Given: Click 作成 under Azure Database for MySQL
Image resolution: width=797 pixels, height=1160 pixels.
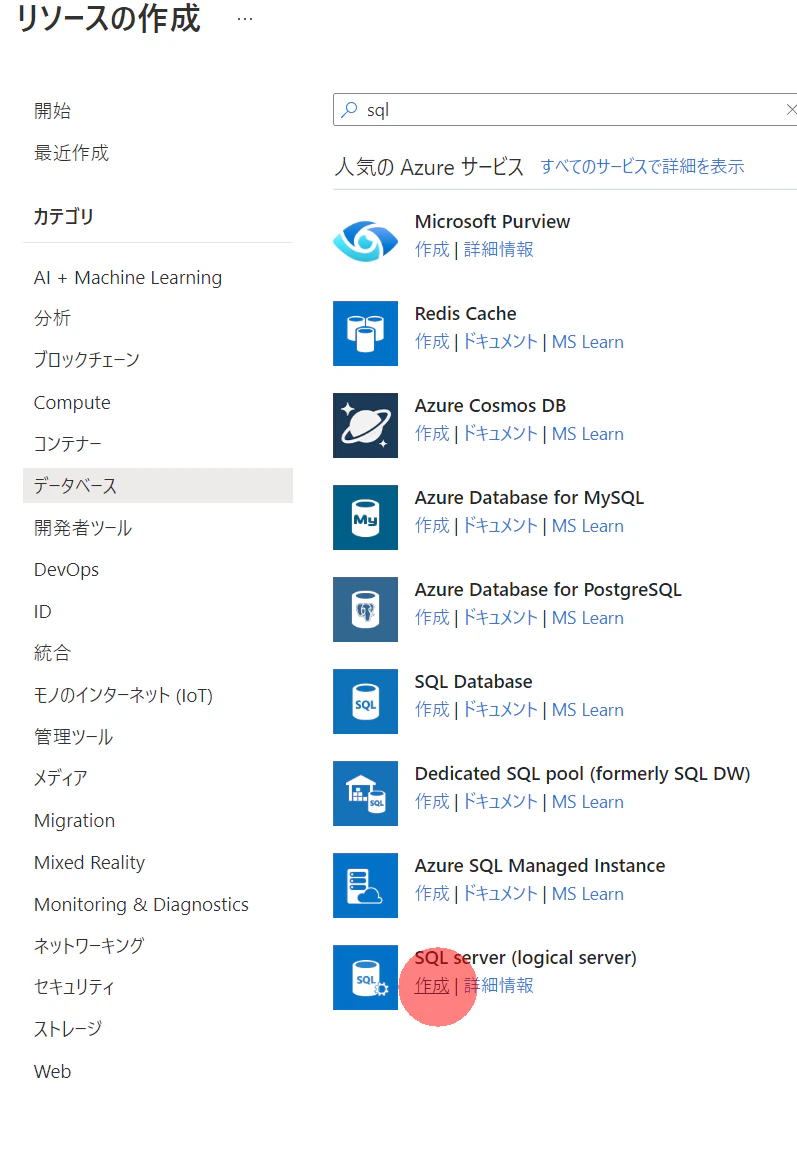Looking at the screenshot, I should [432, 525].
